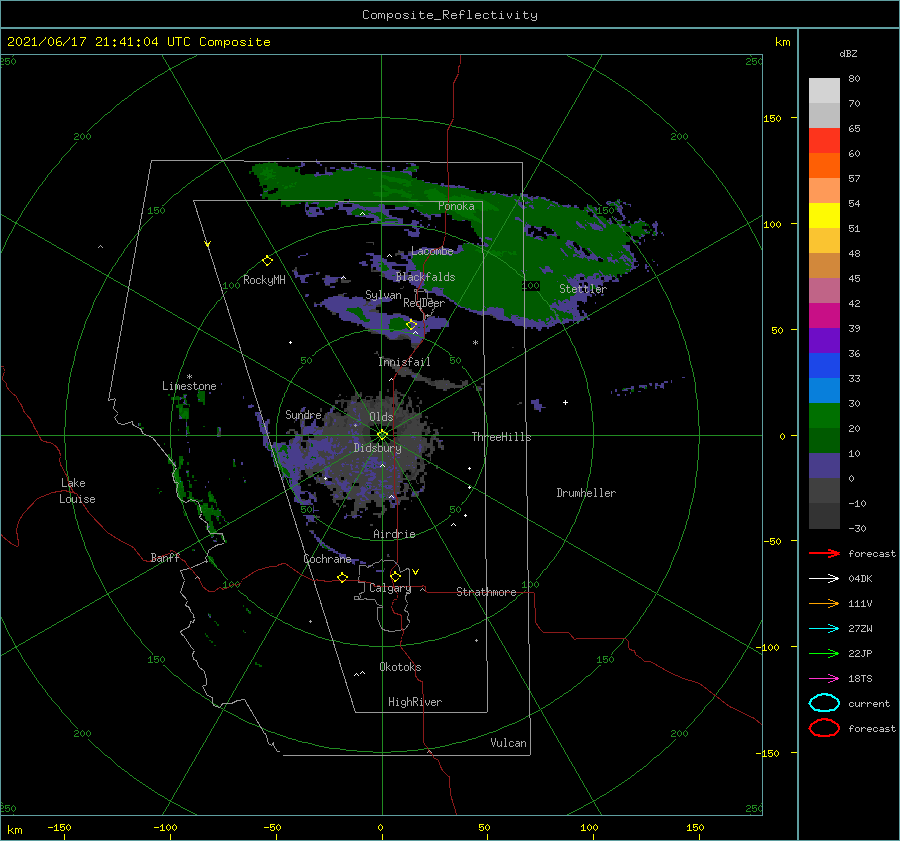Click the Strathmore city label

tap(486, 592)
